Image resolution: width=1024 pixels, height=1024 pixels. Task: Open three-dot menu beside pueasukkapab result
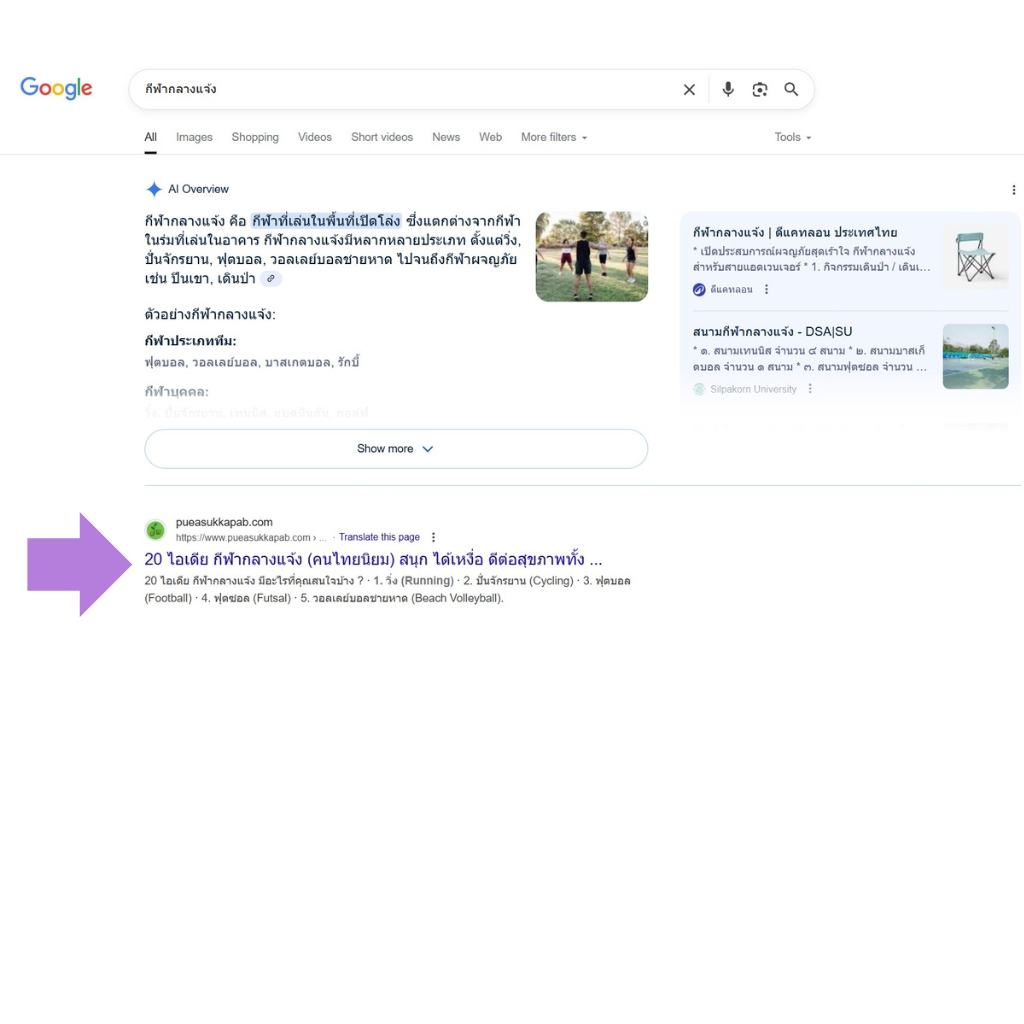tap(433, 537)
